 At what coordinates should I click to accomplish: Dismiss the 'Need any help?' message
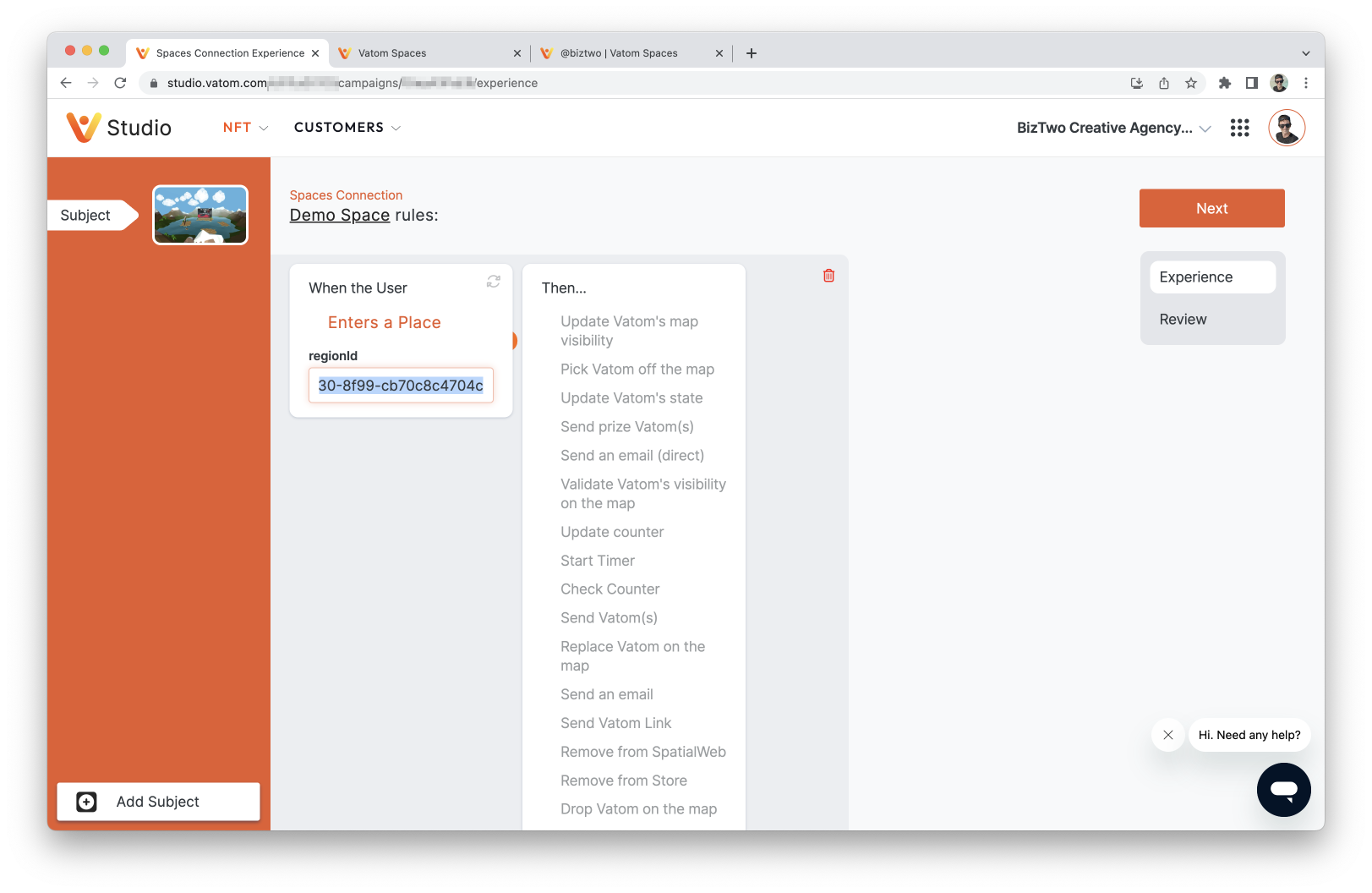click(1168, 735)
